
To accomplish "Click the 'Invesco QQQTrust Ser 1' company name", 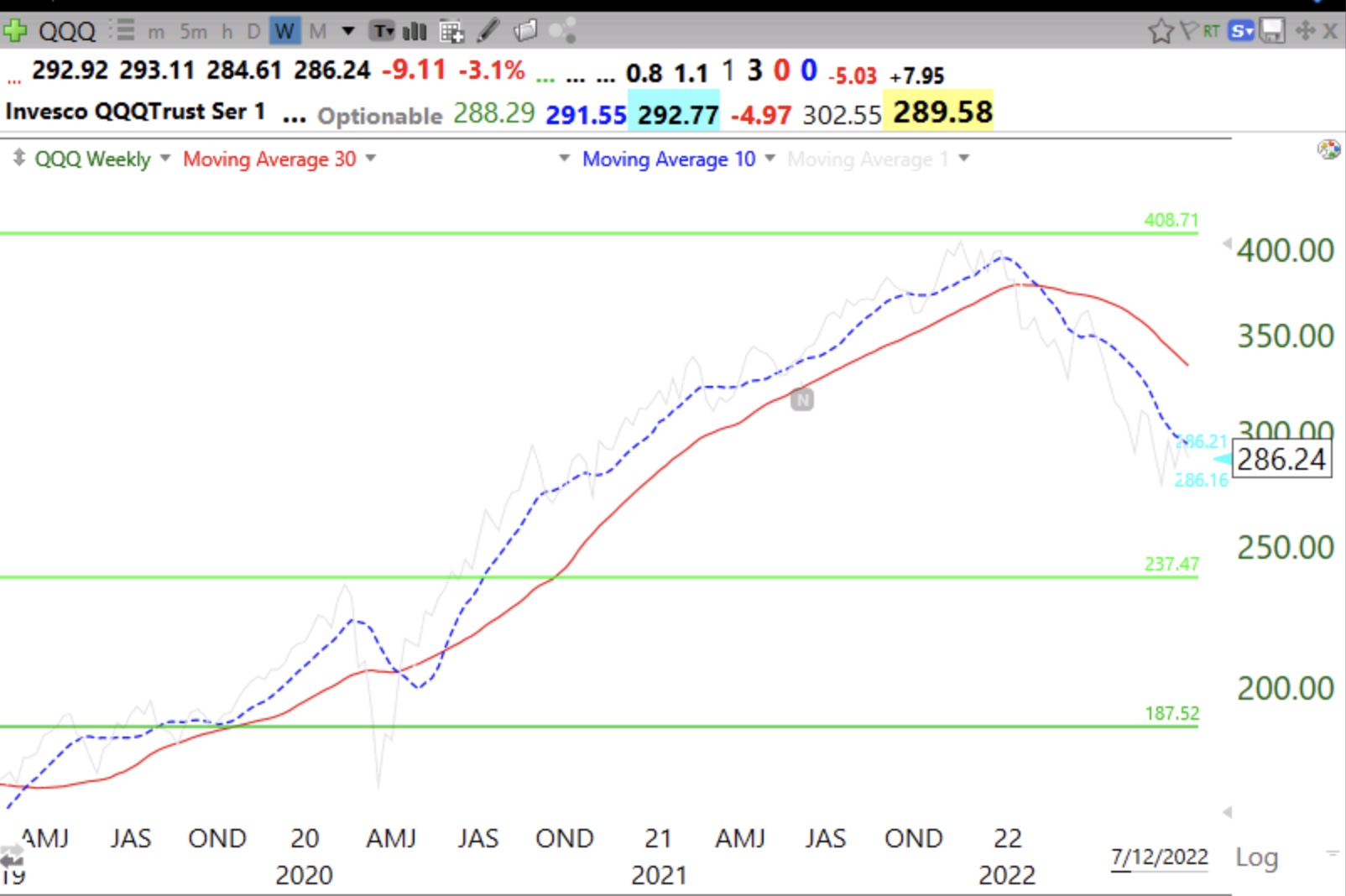I will pyautogui.click(x=135, y=111).
